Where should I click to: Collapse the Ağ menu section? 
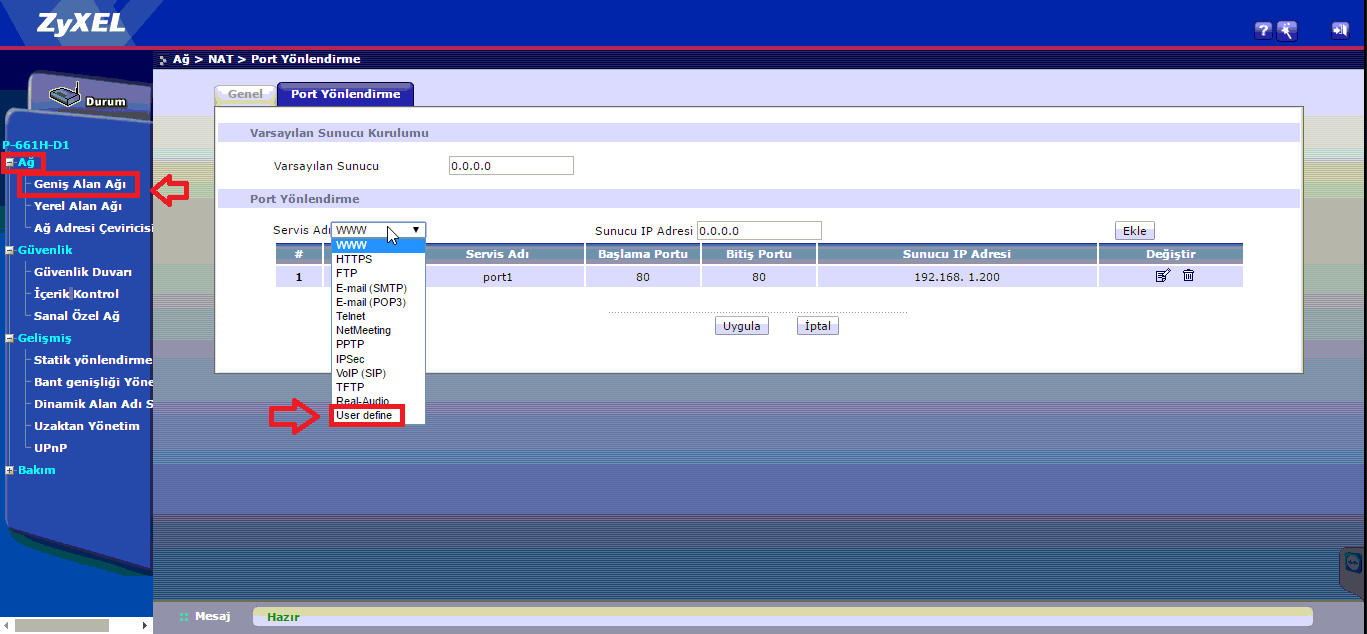pos(10,162)
